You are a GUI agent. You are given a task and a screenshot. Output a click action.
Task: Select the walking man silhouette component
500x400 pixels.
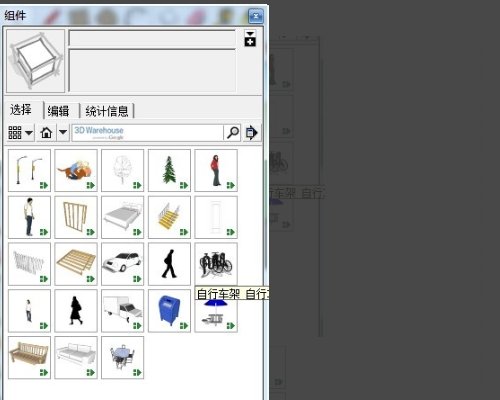(x=169, y=264)
